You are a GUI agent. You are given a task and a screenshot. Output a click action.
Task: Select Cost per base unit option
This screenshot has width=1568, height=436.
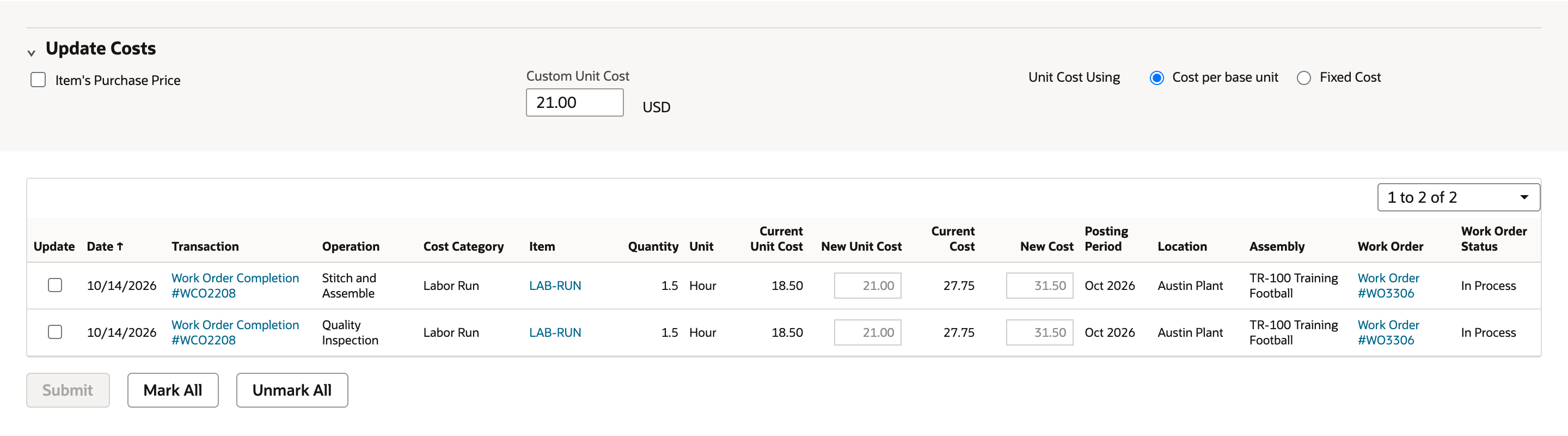[x=1156, y=78]
